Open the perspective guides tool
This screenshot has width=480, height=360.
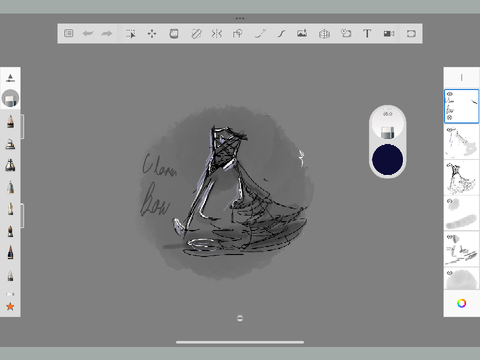click(x=324, y=34)
